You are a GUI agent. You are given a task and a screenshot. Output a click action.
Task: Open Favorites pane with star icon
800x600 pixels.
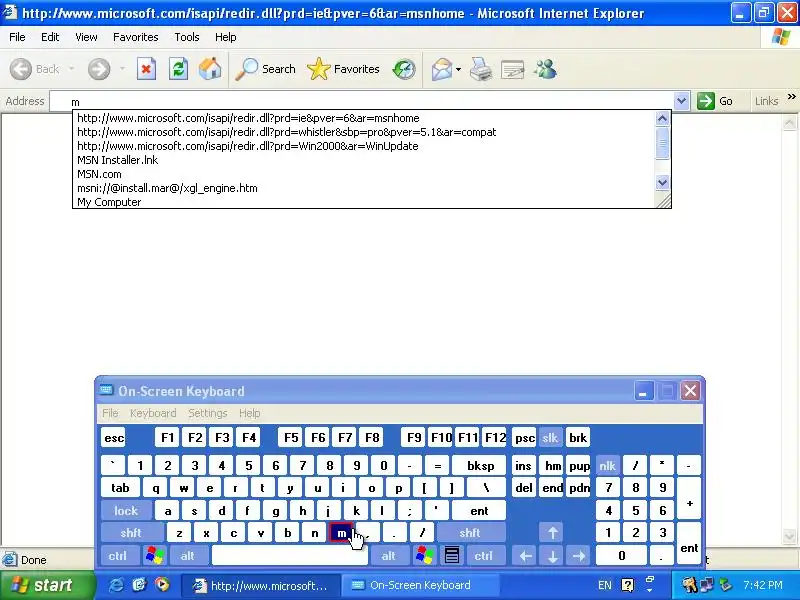(x=343, y=69)
